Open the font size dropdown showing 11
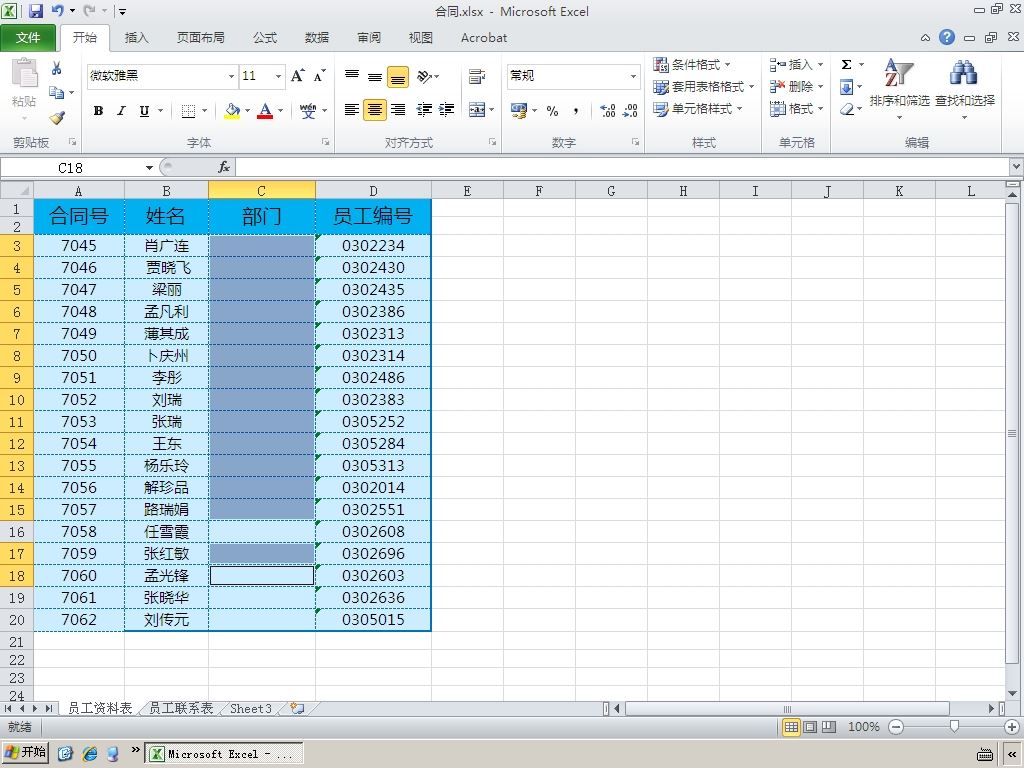This screenshot has height=768, width=1024. pos(278,76)
